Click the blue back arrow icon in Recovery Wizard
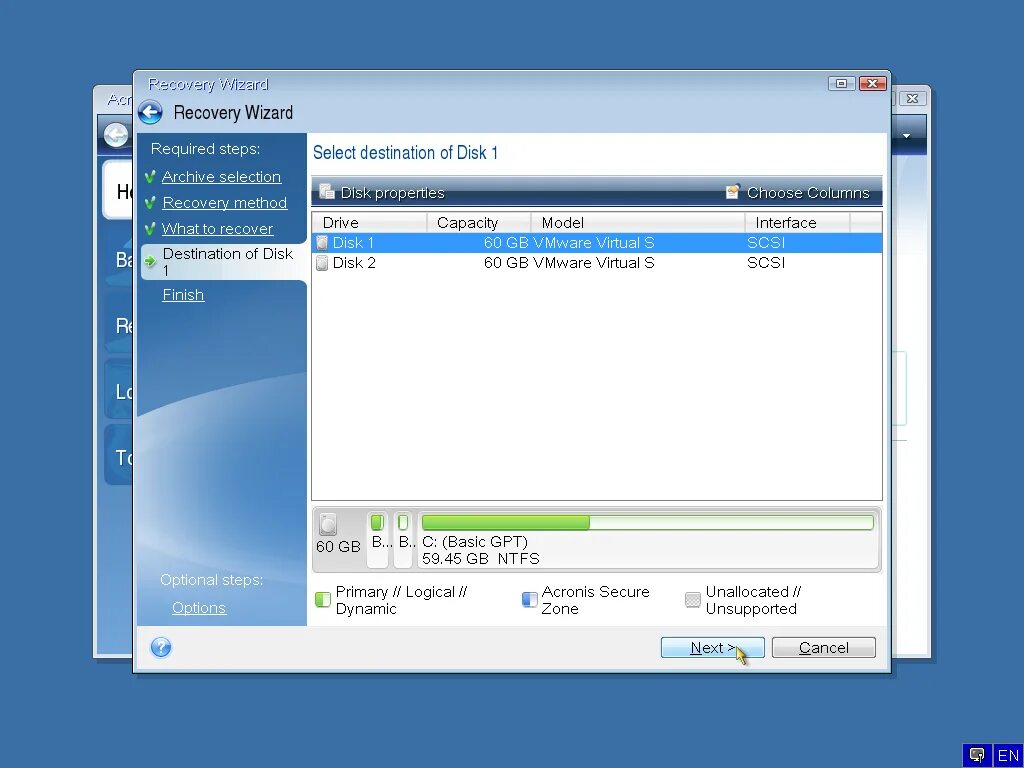The image size is (1024, 768). pyautogui.click(x=150, y=113)
